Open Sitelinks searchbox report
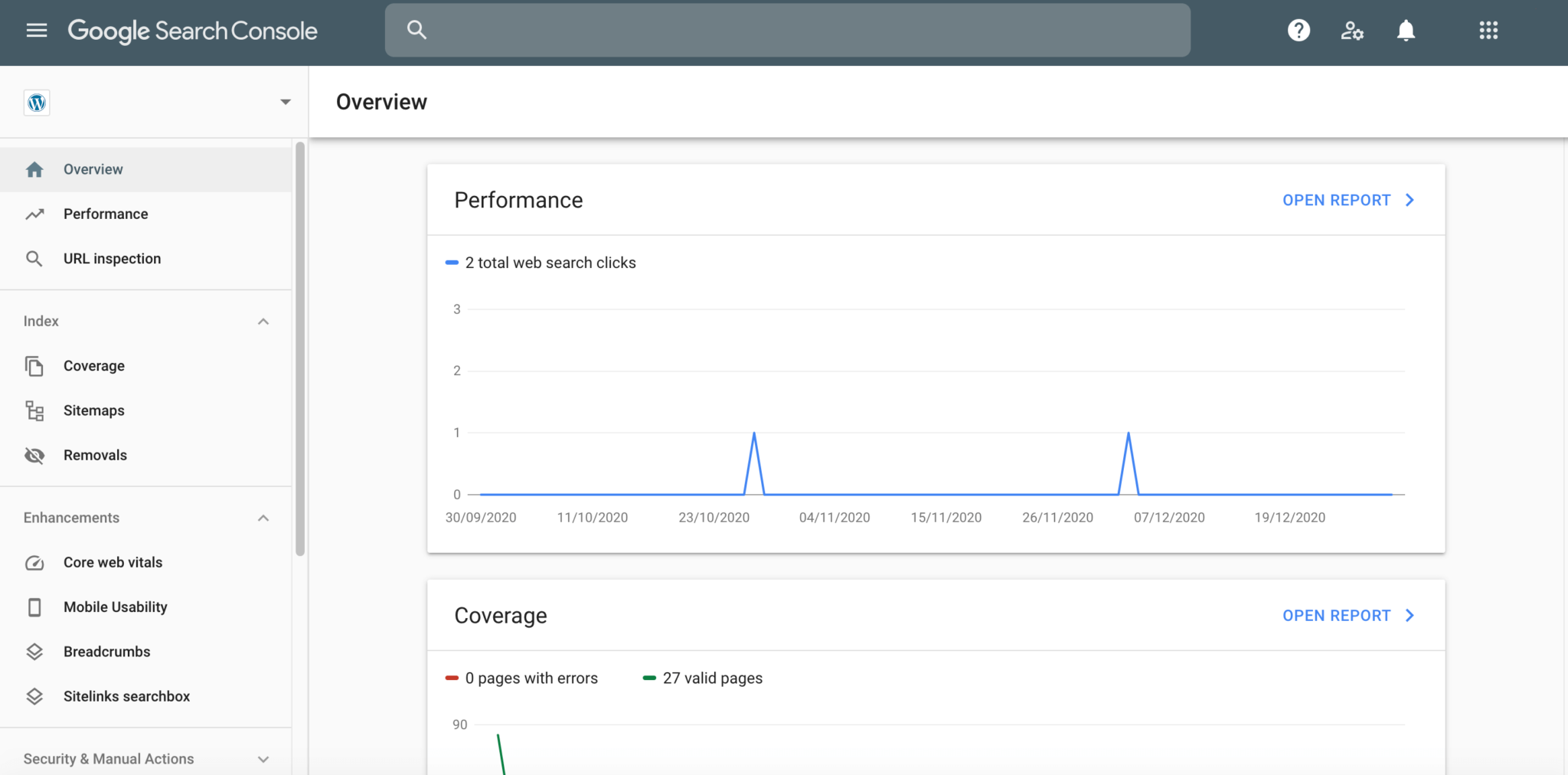Image resolution: width=1568 pixels, height=775 pixels. 145,696
